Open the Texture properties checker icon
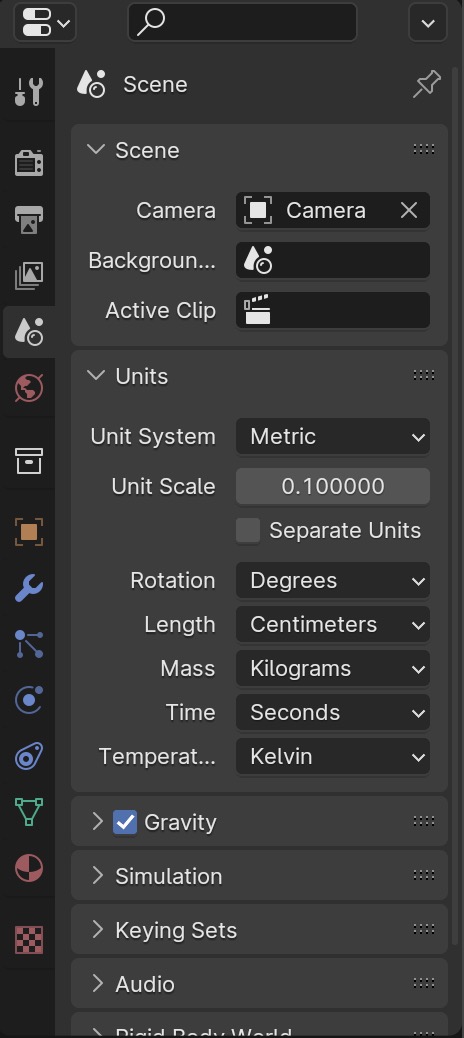Viewport: 464px width, 1038px height. click(x=28, y=939)
